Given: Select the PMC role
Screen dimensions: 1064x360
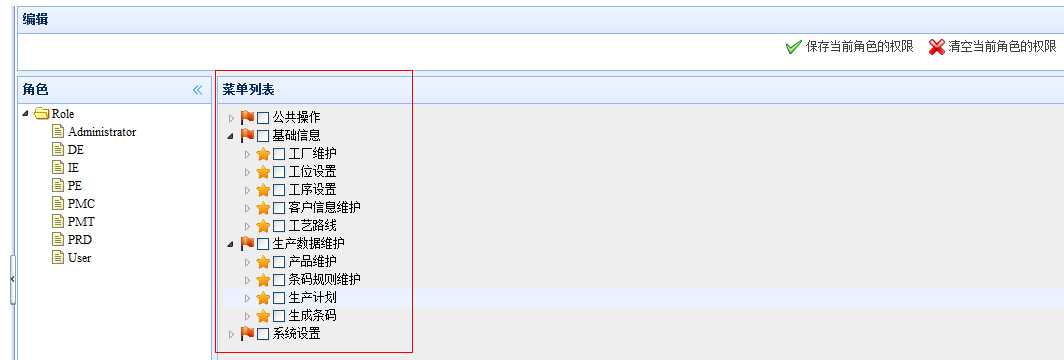Looking at the screenshot, I should (81, 203).
